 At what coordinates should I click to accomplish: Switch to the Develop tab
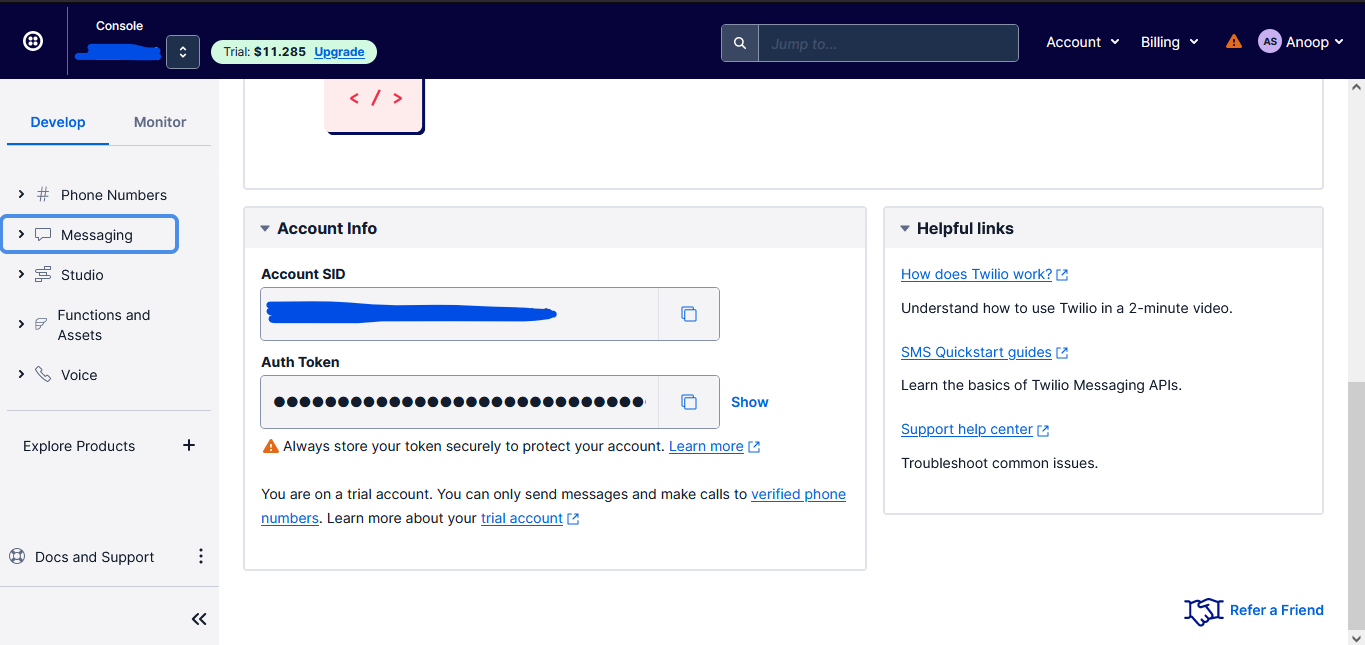[x=58, y=122]
